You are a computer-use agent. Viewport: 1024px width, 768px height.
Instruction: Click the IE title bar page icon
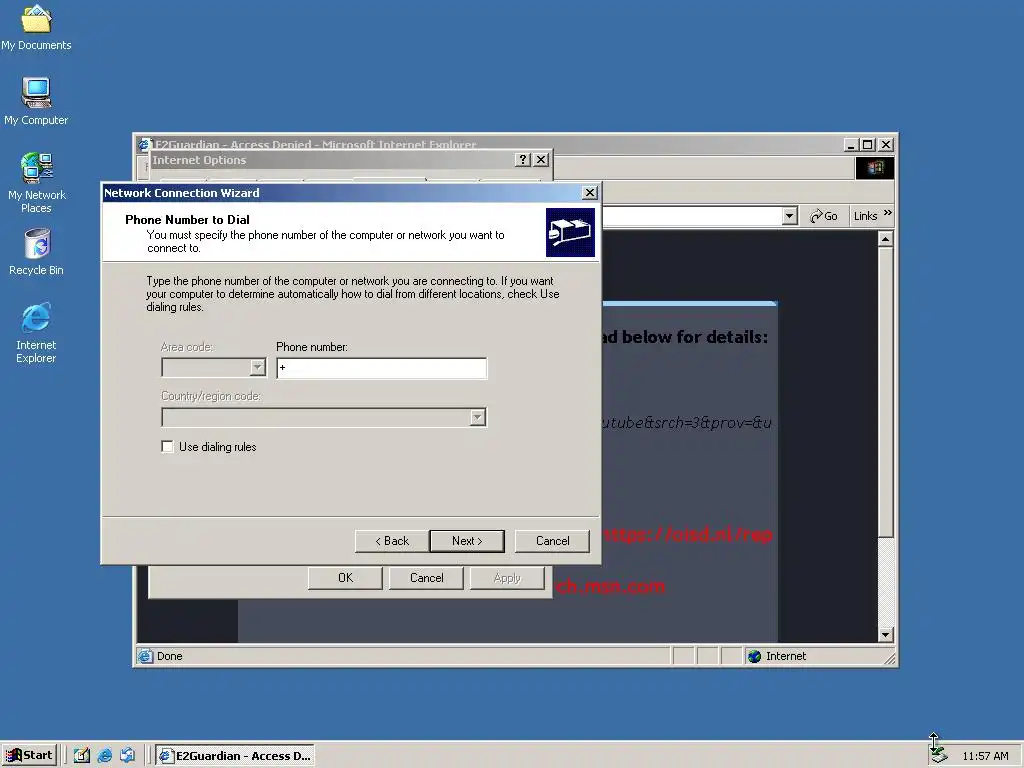(144, 144)
